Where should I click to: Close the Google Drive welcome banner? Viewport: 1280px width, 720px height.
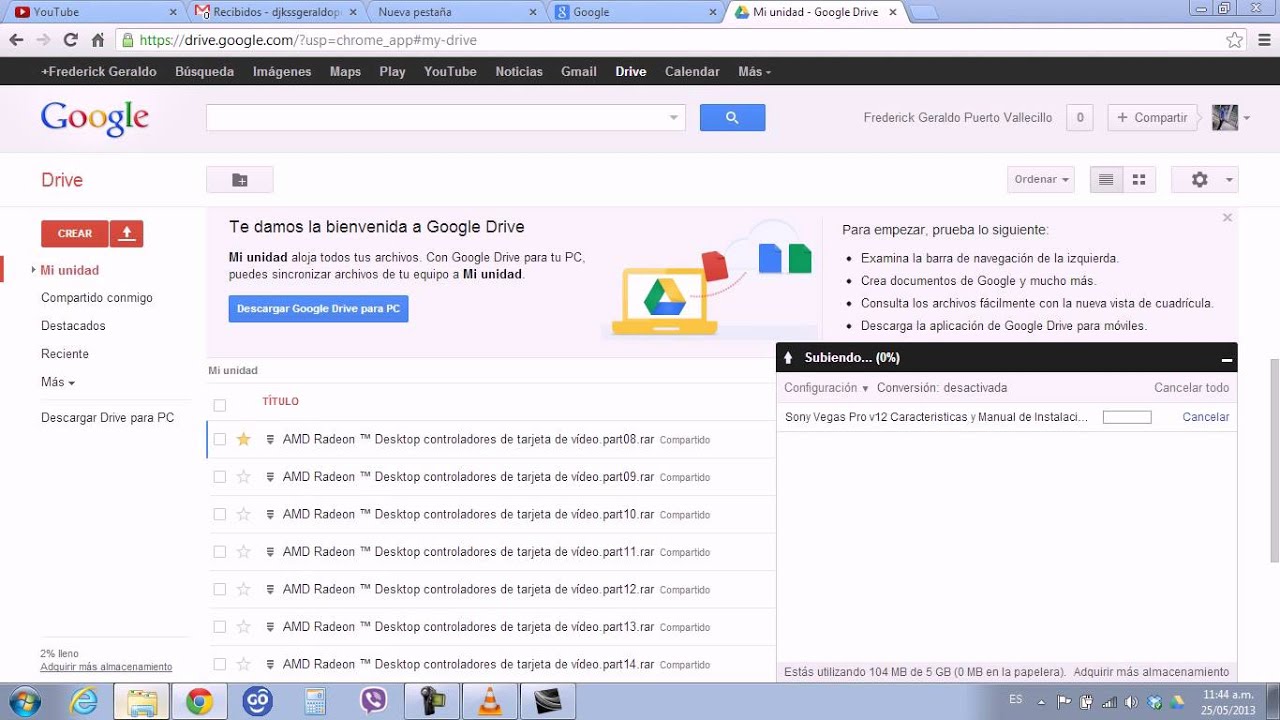point(1227,217)
